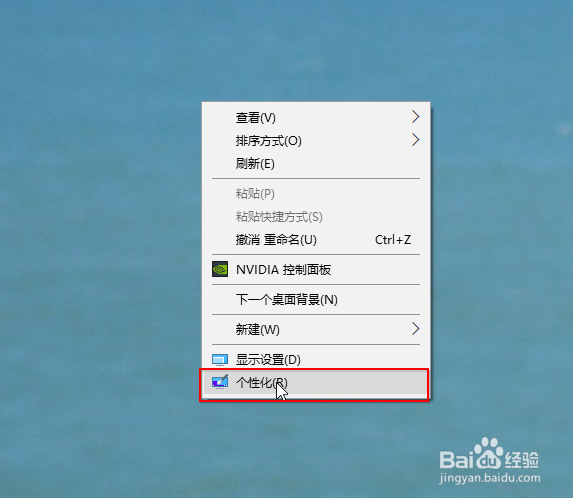Viewport: 573px width, 498px height.
Task: Click the monitor icon beside 显示设置
Action: pyautogui.click(x=220, y=360)
